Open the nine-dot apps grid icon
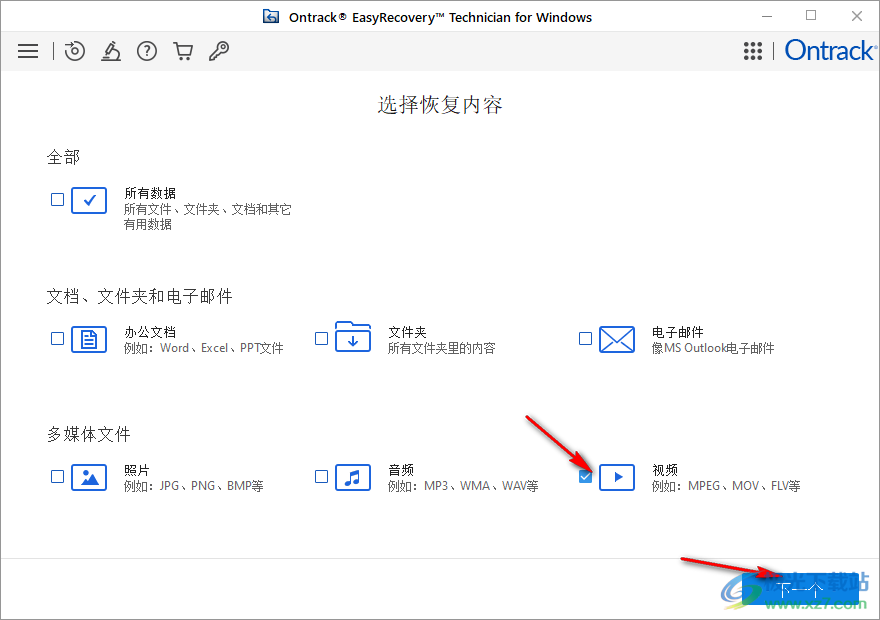Viewport: 880px width, 620px height. click(x=753, y=51)
